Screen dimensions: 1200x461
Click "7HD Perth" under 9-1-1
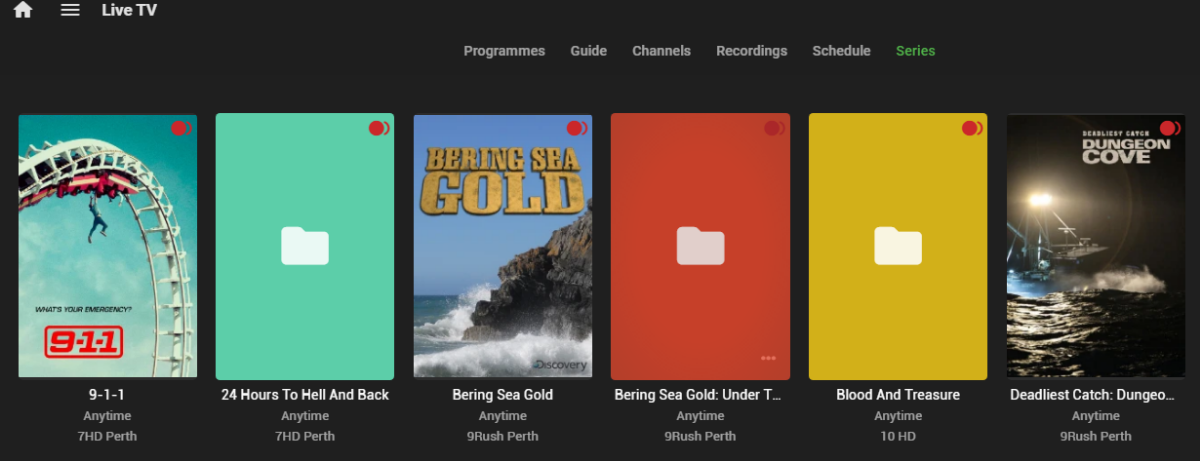coord(107,436)
